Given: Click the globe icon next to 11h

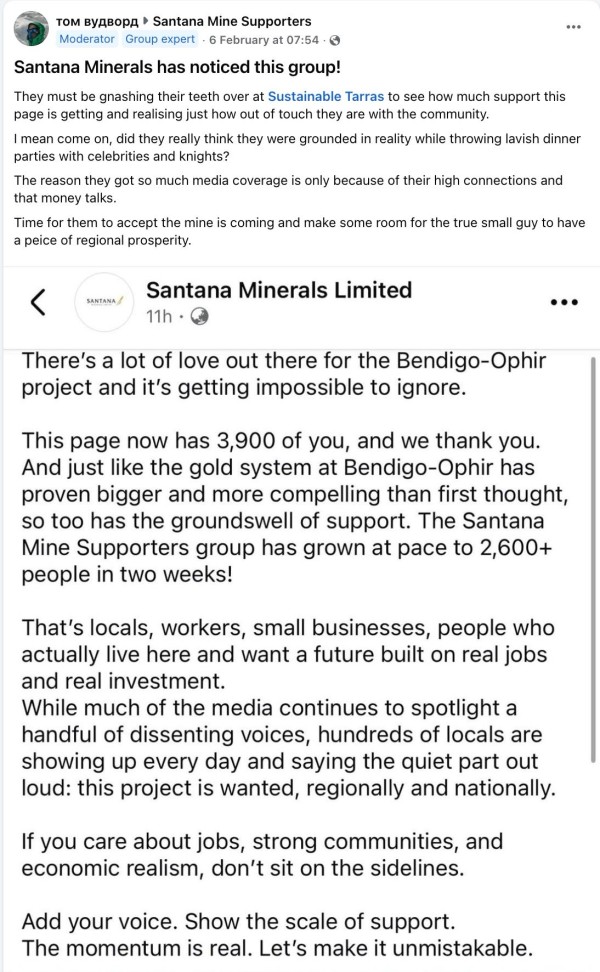Looking at the screenshot, I should click(199, 317).
